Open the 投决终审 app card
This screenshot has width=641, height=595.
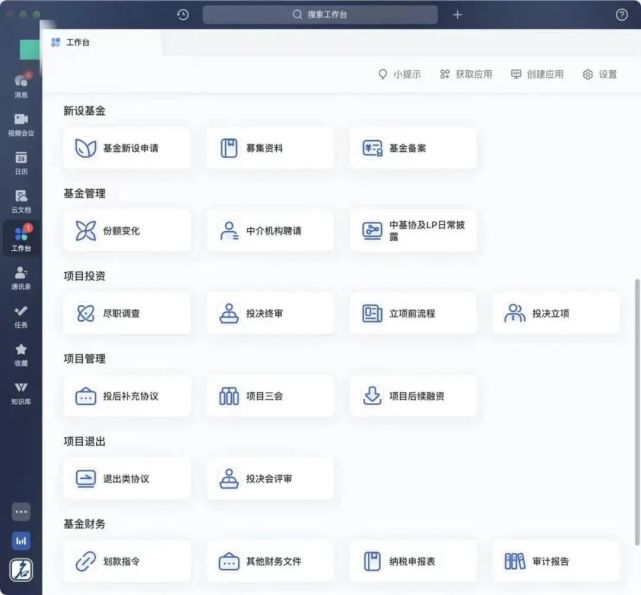[x=270, y=313]
